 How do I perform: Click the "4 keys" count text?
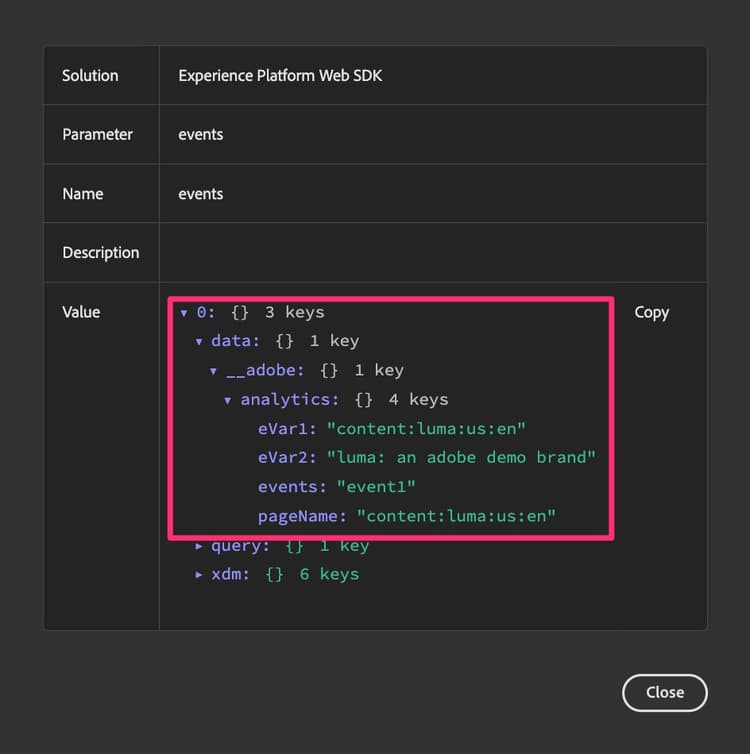[418, 400]
